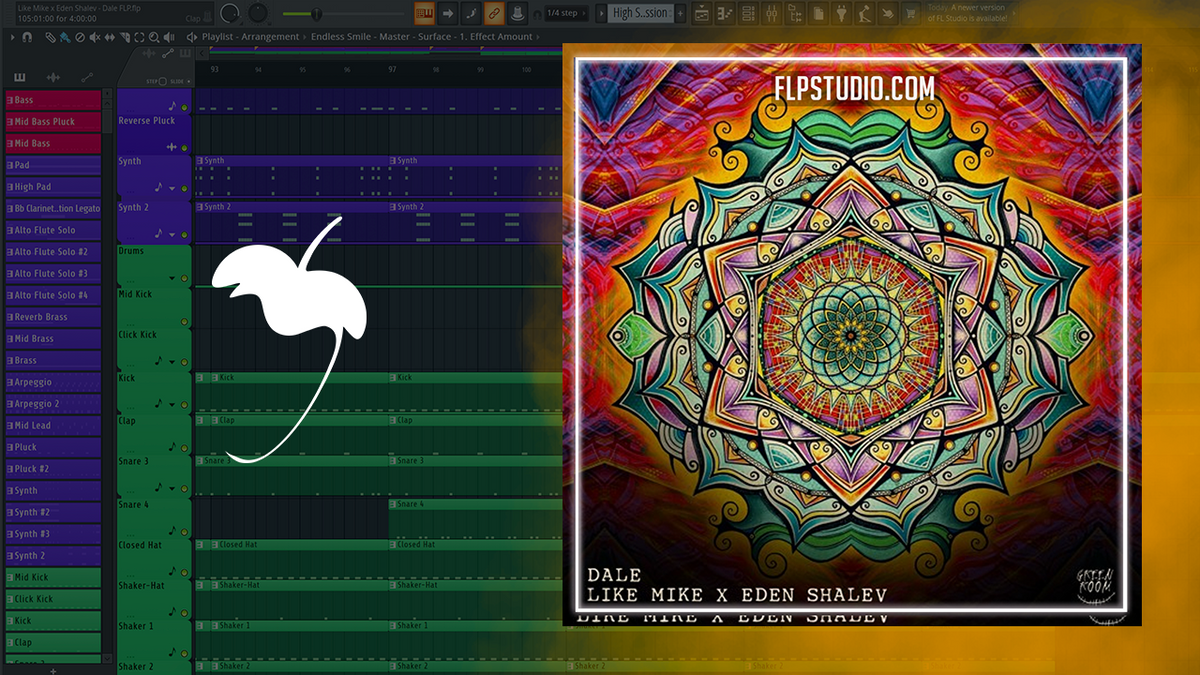Open the Channel Rack icon in the toolbar
The width and height of the screenshot is (1200, 675).
pos(747,14)
